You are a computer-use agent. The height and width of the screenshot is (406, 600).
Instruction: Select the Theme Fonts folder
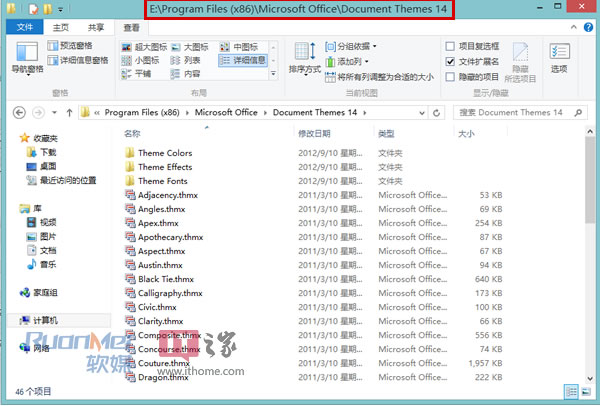click(x=156, y=181)
